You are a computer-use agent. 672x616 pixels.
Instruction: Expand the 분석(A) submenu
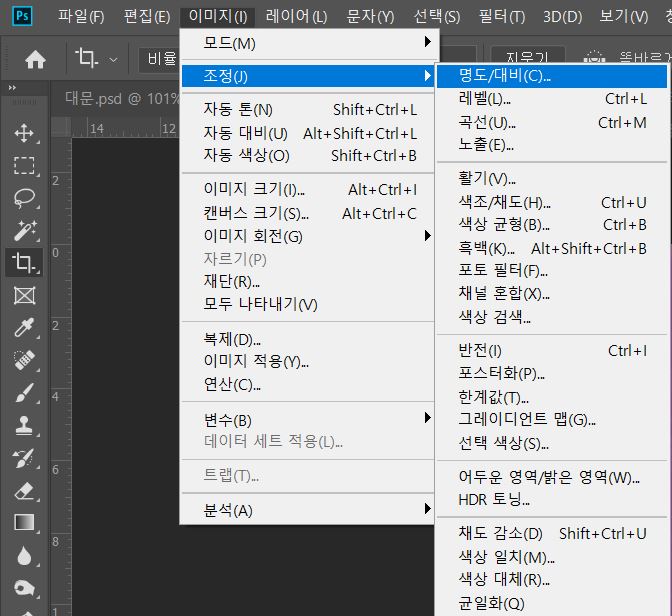[x=309, y=510]
